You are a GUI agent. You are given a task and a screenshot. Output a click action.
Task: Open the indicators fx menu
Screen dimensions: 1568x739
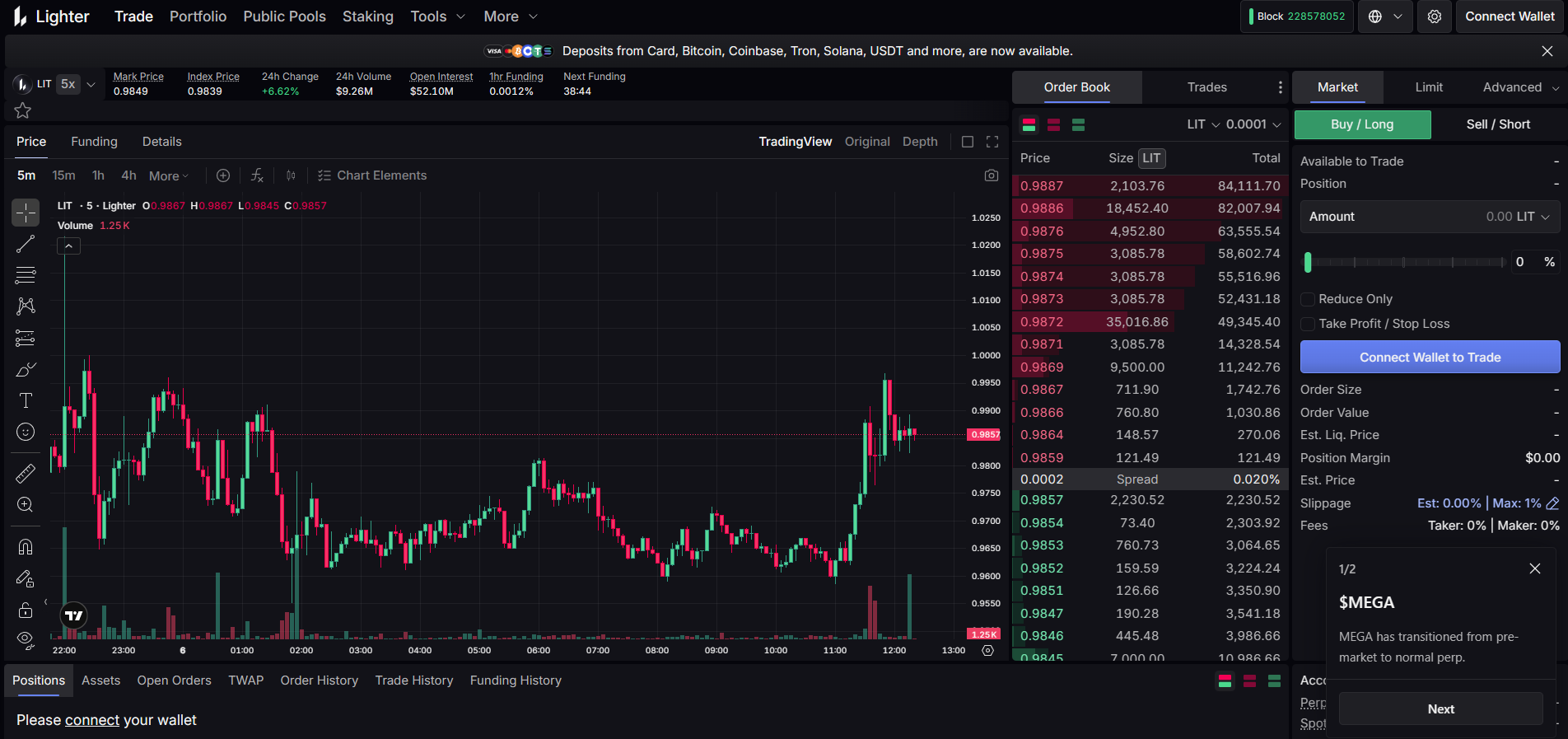257,175
